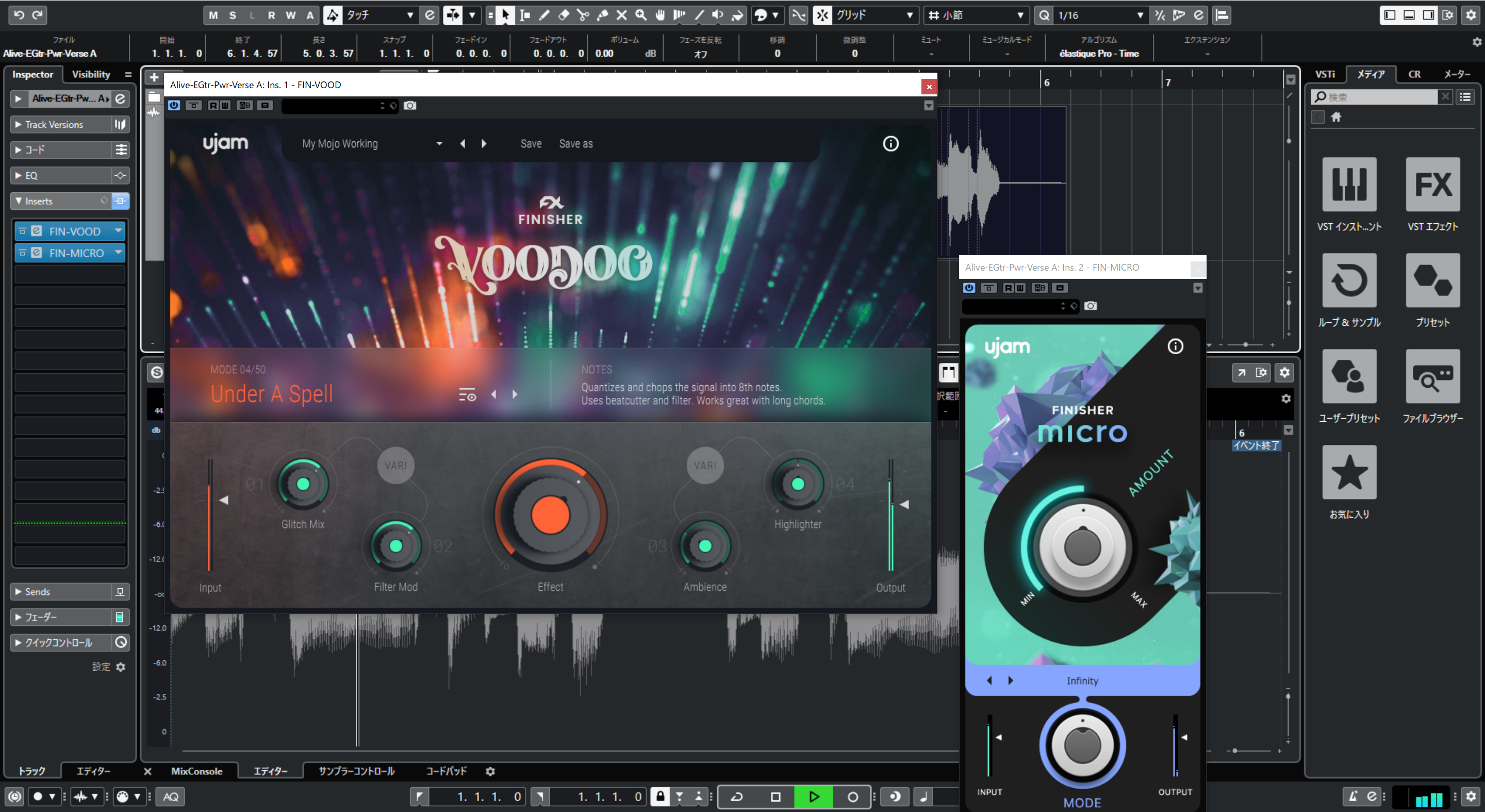
Task: Click the AMOUNT knob in Finisher Micro
Action: point(1082,547)
